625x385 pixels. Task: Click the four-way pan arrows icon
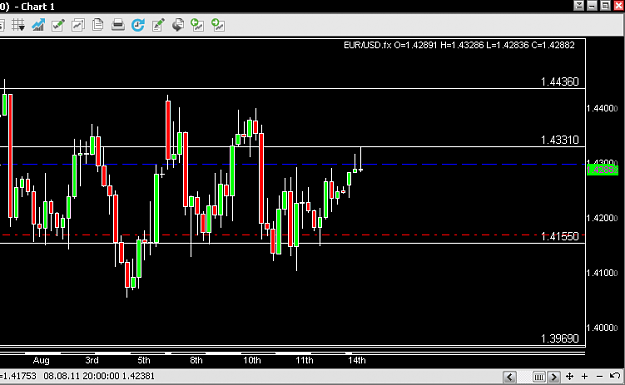(570, 376)
